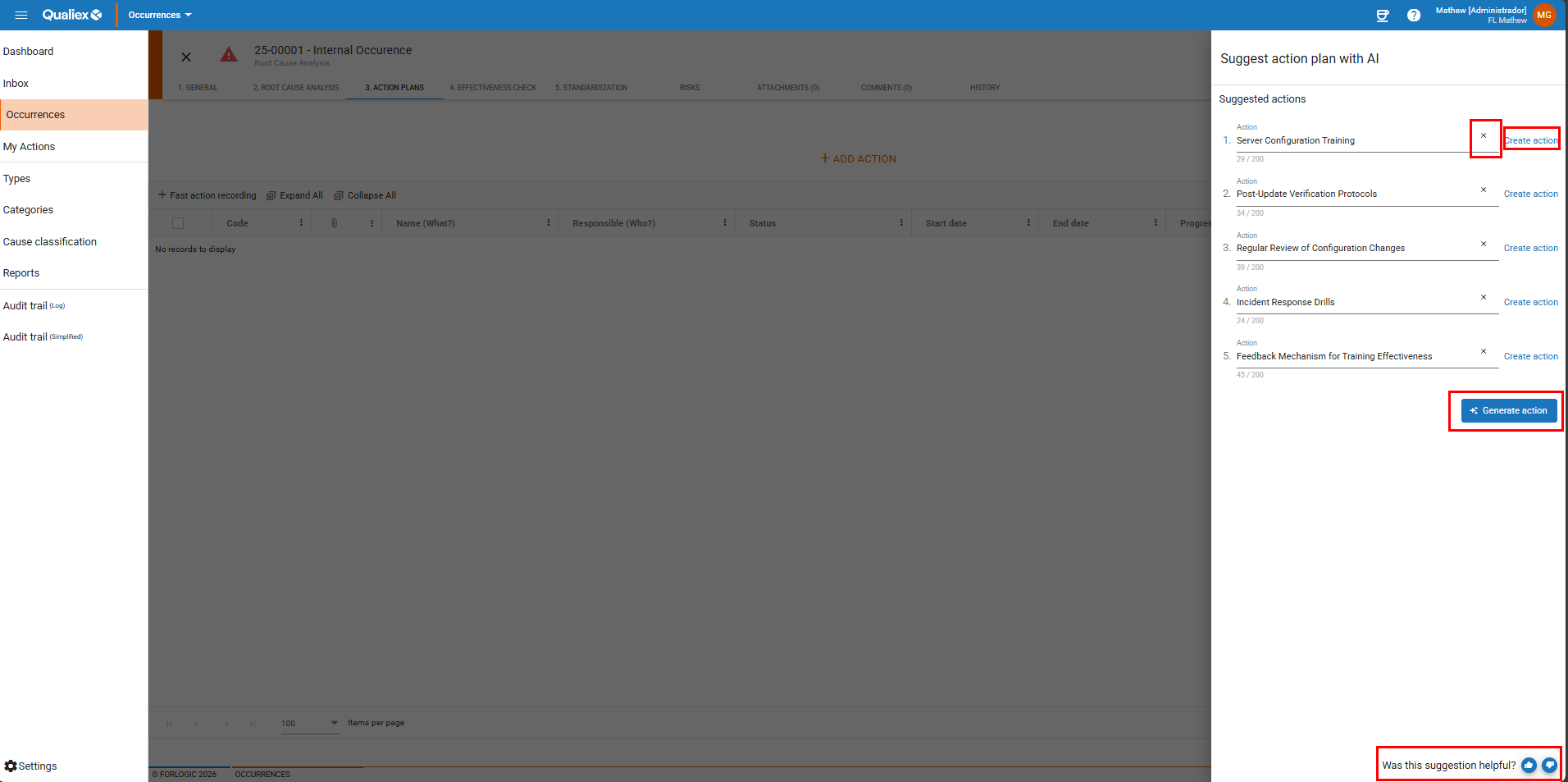The image size is (1568, 782).
Task: Click the MG user avatar
Action: tap(1544, 15)
